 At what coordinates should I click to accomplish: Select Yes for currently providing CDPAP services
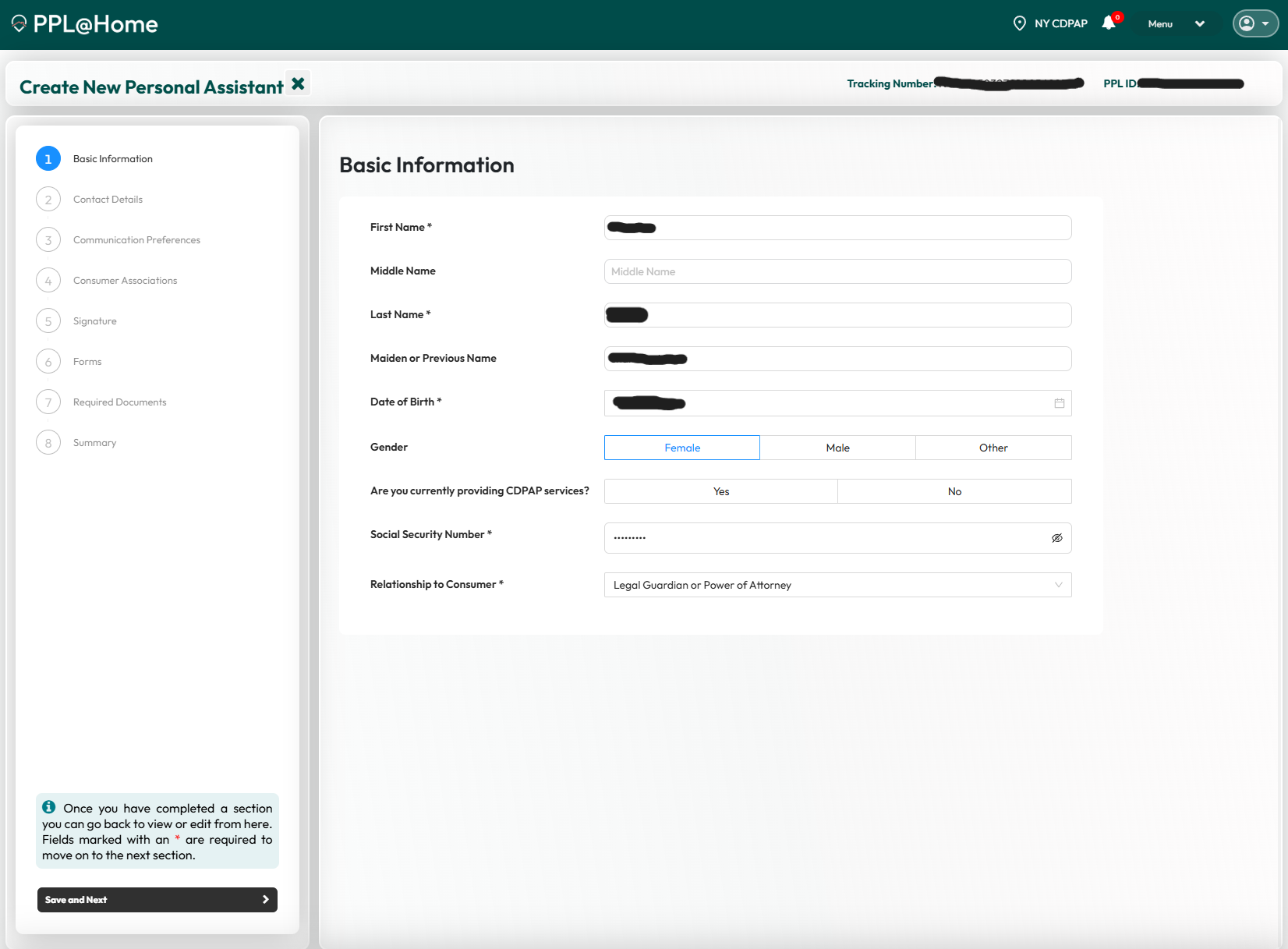[x=720, y=491]
